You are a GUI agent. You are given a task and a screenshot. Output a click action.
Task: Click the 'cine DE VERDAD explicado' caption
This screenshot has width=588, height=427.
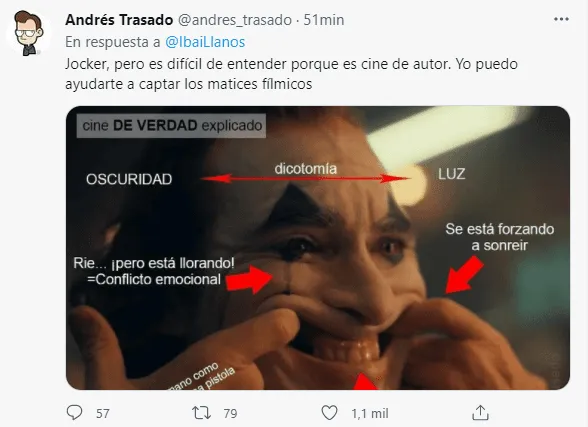point(172,126)
